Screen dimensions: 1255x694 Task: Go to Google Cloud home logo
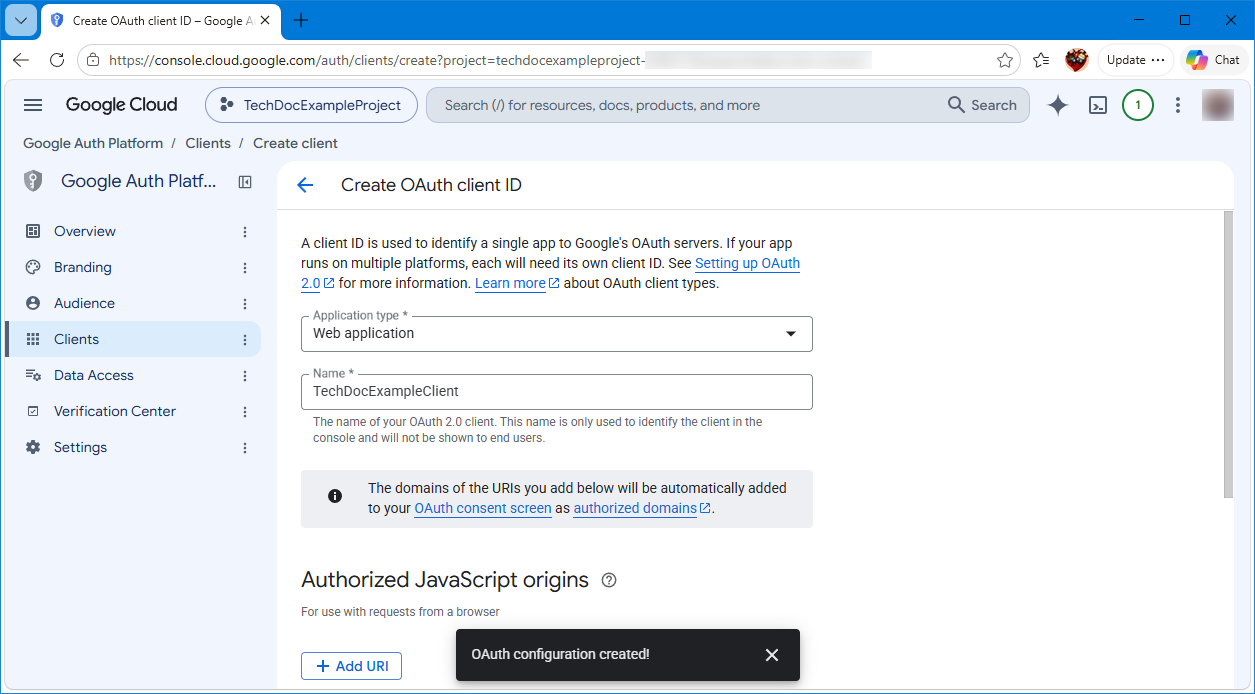click(121, 105)
